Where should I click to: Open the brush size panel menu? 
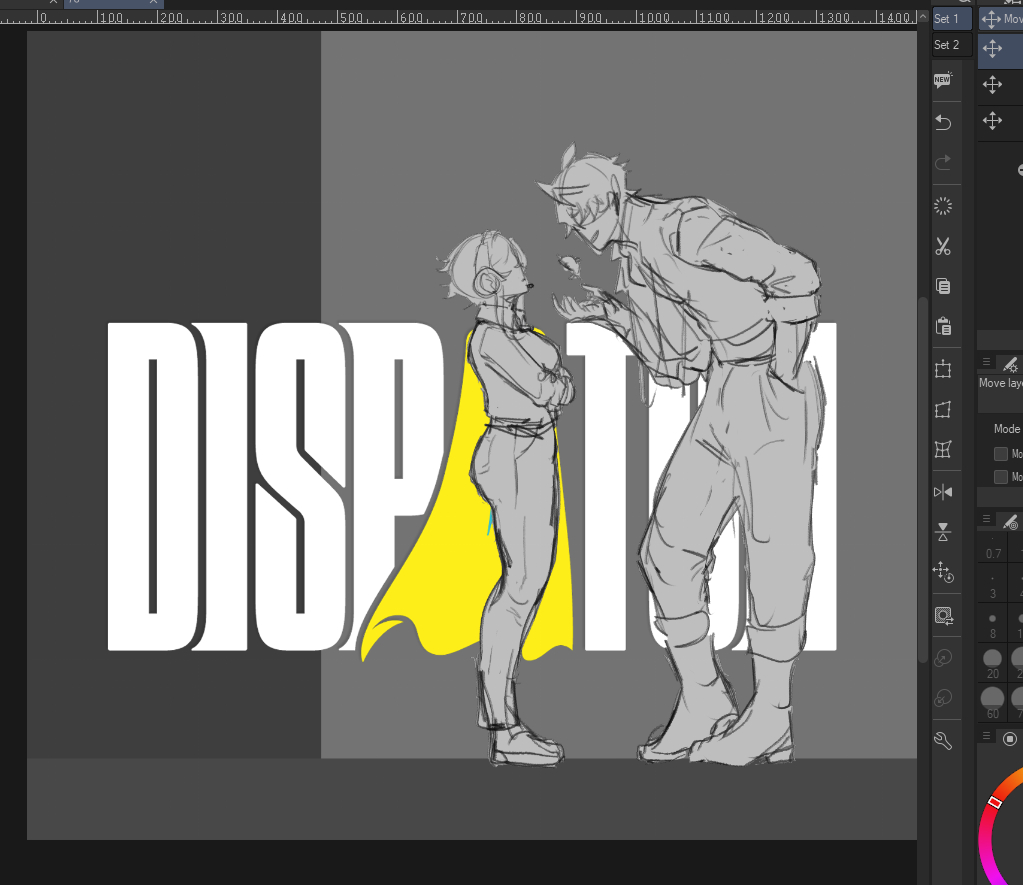[x=987, y=521]
